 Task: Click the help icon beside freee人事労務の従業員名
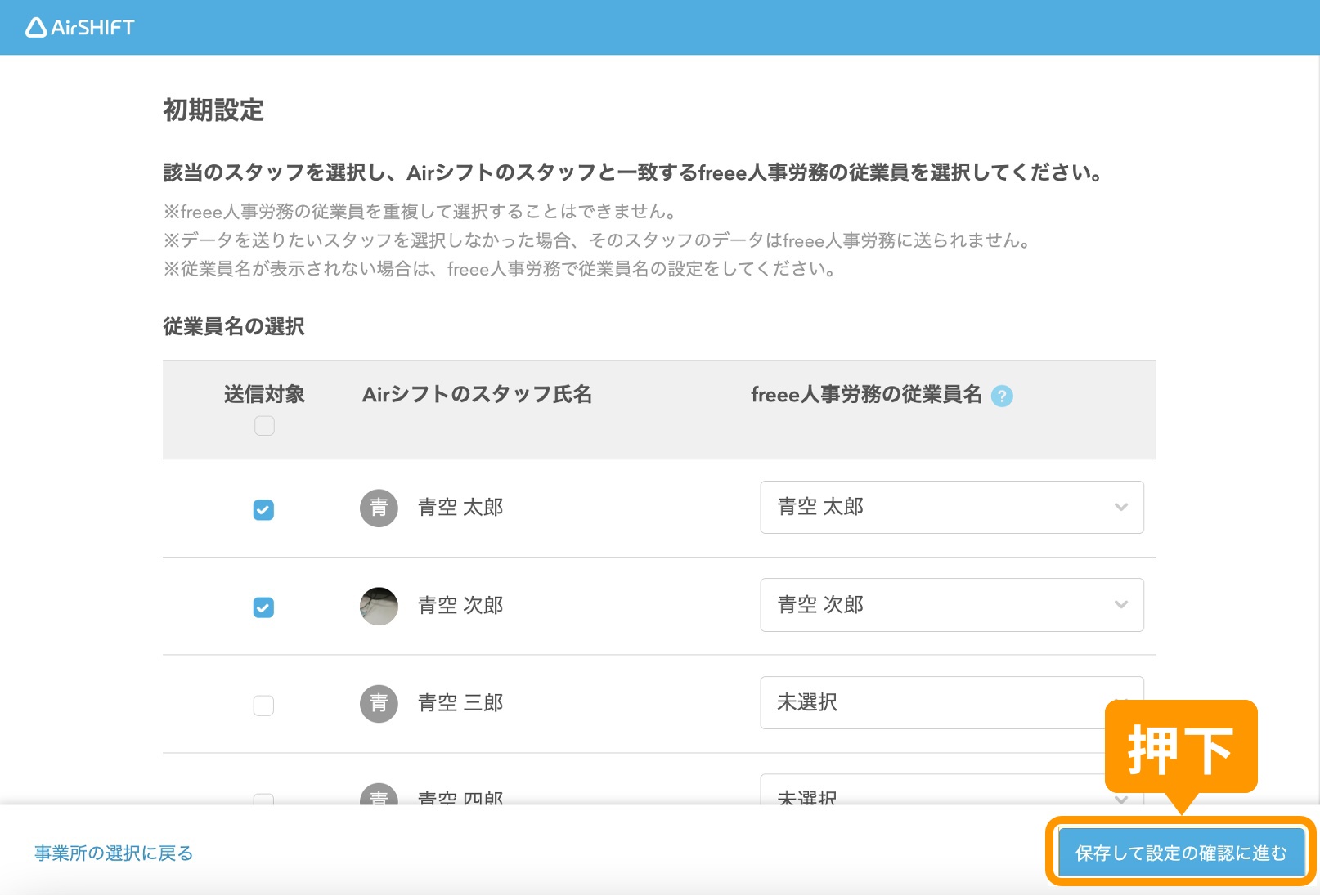[1001, 396]
